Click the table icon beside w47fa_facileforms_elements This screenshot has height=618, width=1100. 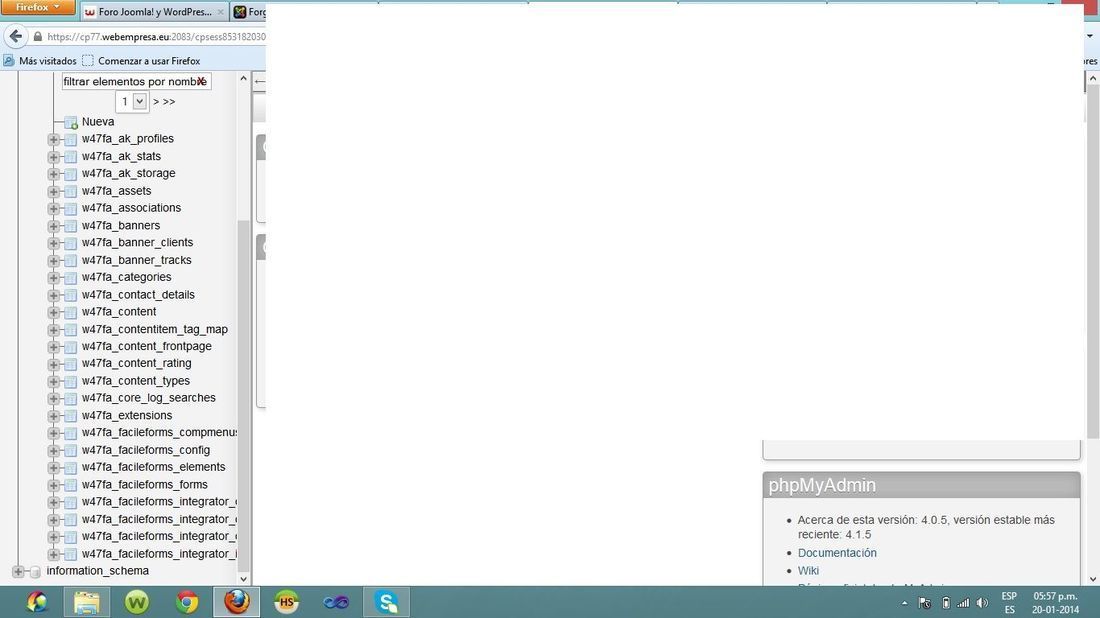(x=70, y=468)
